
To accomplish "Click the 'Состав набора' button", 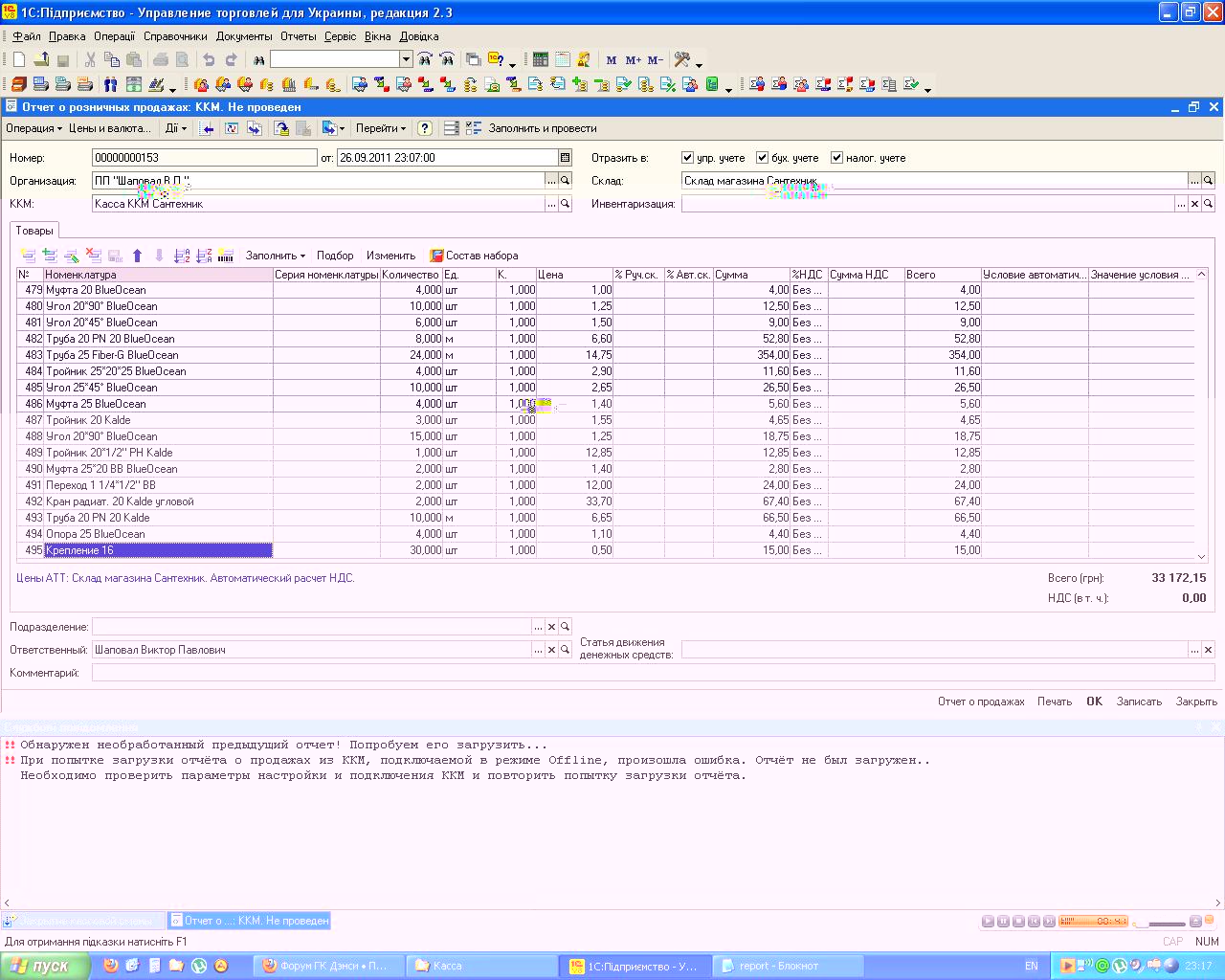I will tap(474, 256).
